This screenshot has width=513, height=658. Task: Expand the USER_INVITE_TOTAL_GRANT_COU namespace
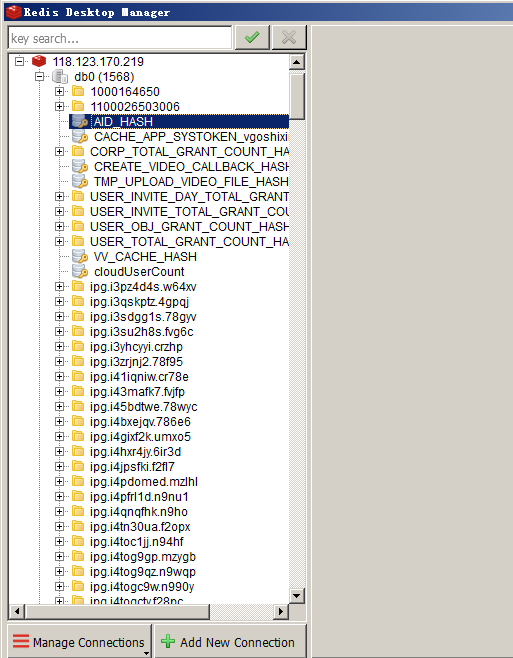[59, 212]
